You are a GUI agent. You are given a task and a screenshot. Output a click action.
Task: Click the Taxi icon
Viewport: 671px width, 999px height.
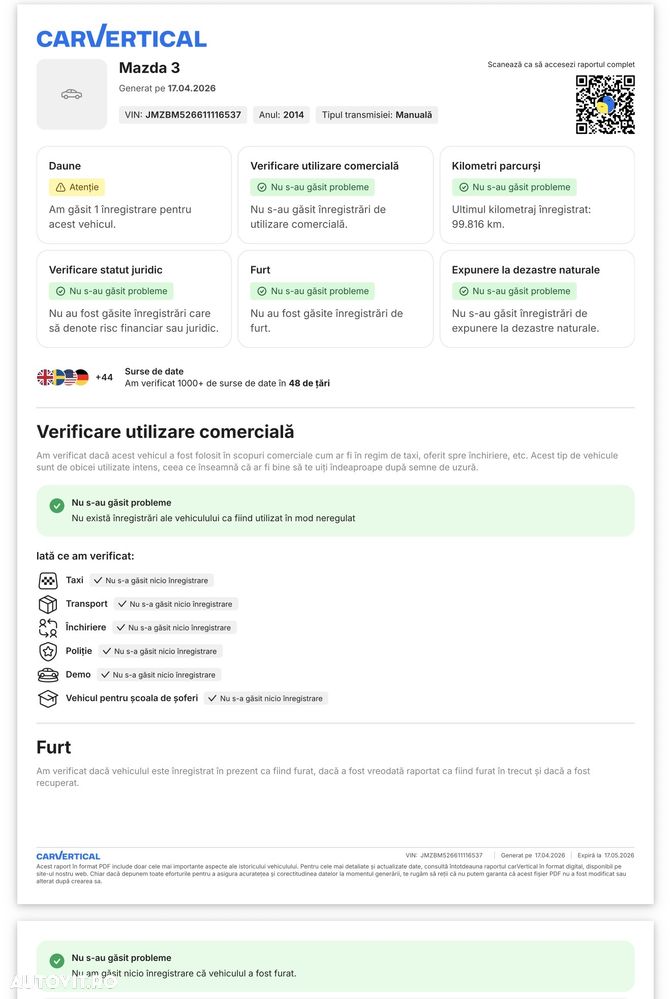(48, 580)
